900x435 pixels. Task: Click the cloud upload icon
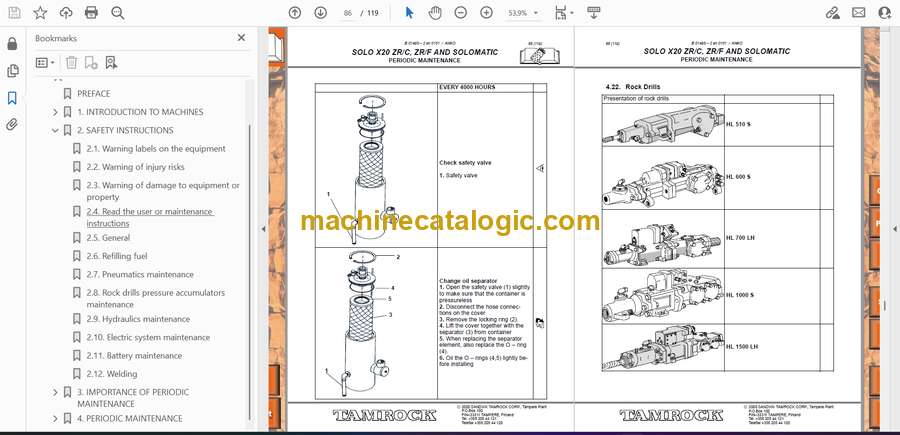(66, 13)
